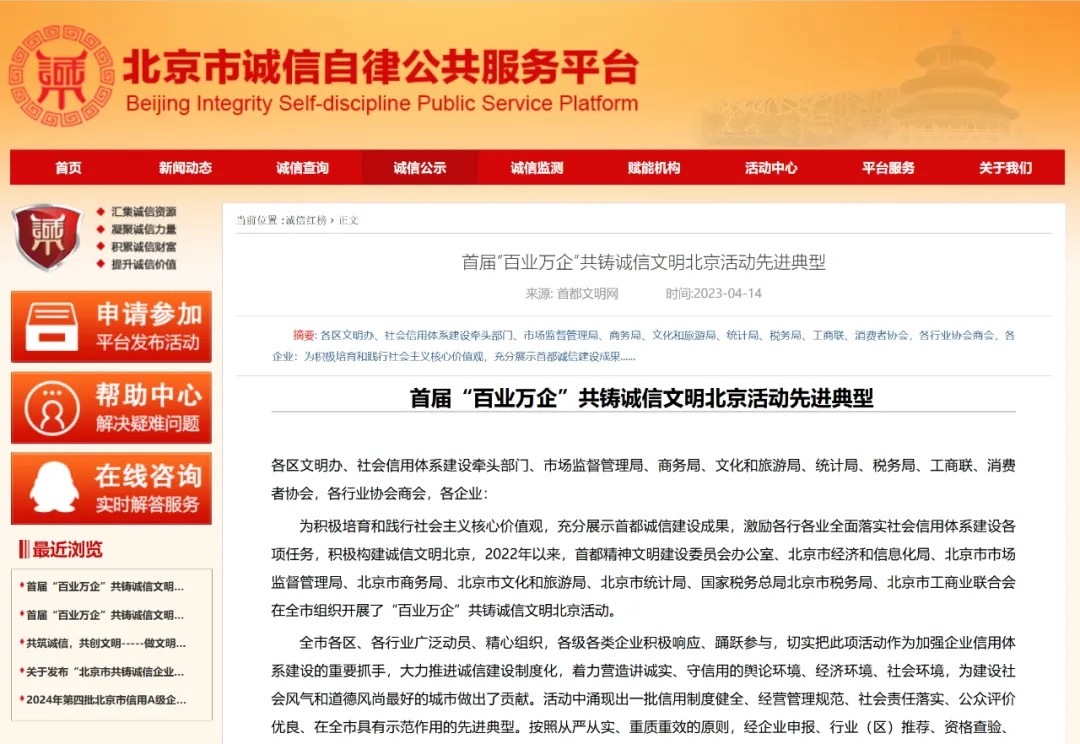Open recent link 关于发布“北京市共铸诚信企业
The image size is (1080, 744).
[x=105, y=672]
